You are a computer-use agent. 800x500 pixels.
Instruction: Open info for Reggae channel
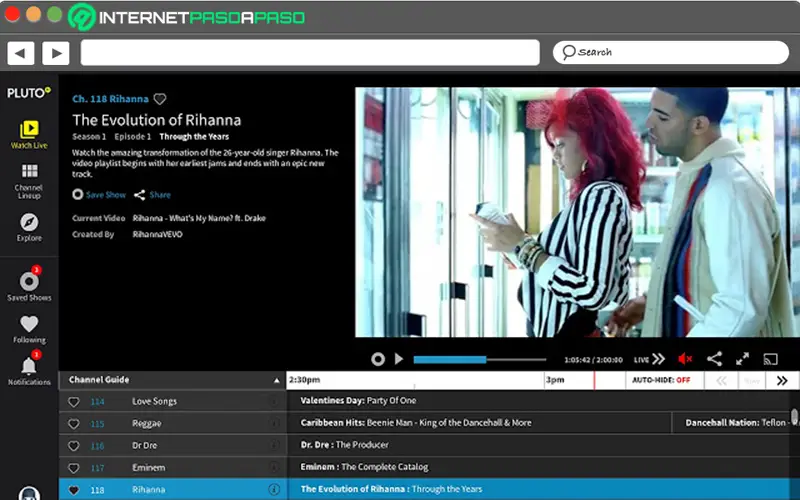coord(274,423)
